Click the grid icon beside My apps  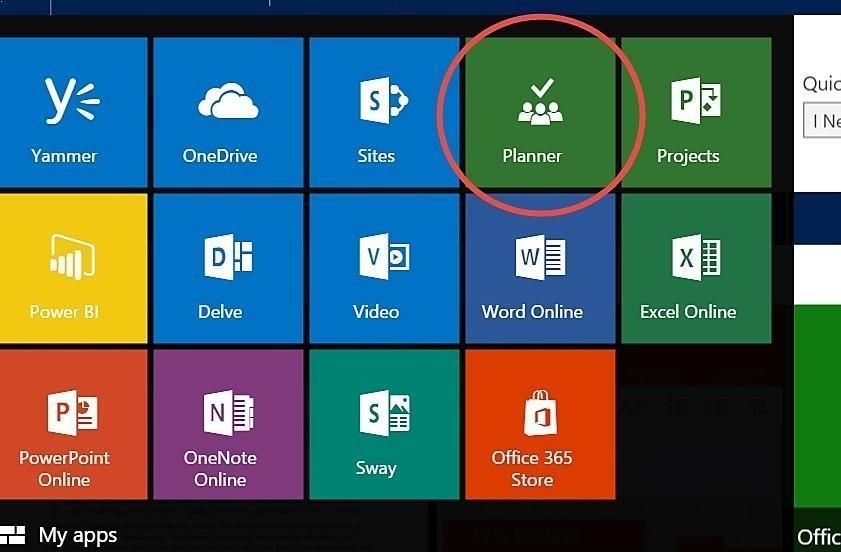pos(13,536)
